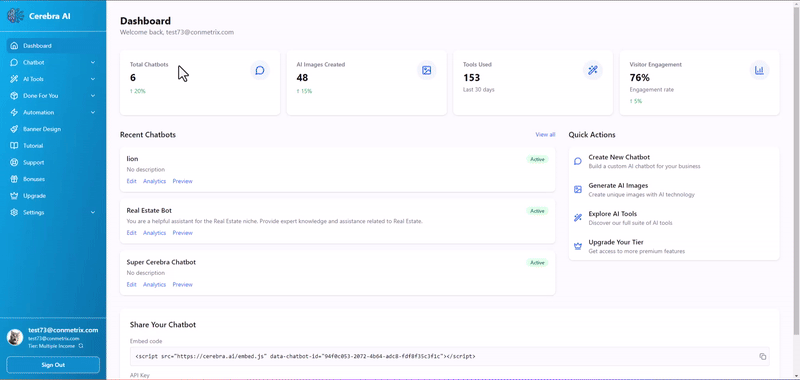Image resolution: width=800 pixels, height=380 pixels.
Task: Select Explore AI Tools quick action
Action: (673, 218)
